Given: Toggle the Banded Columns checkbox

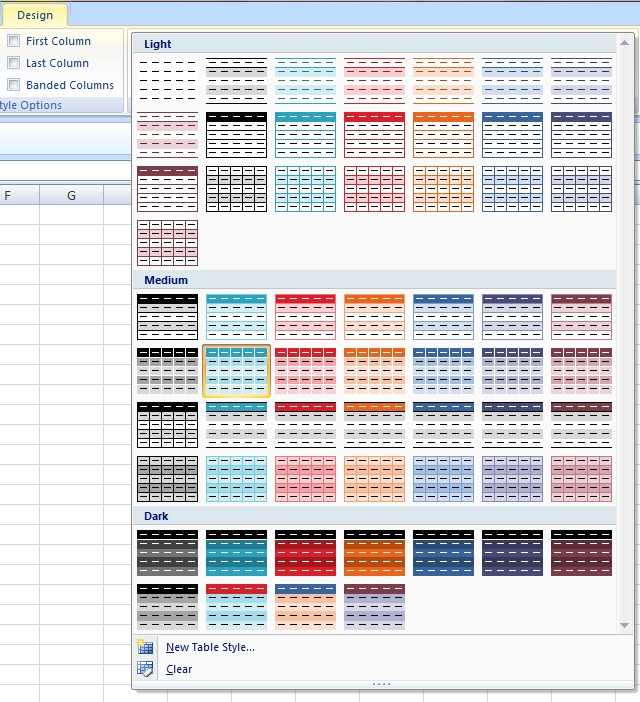Looking at the screenshot, I should pyautogui.click(x=14, y=85).
